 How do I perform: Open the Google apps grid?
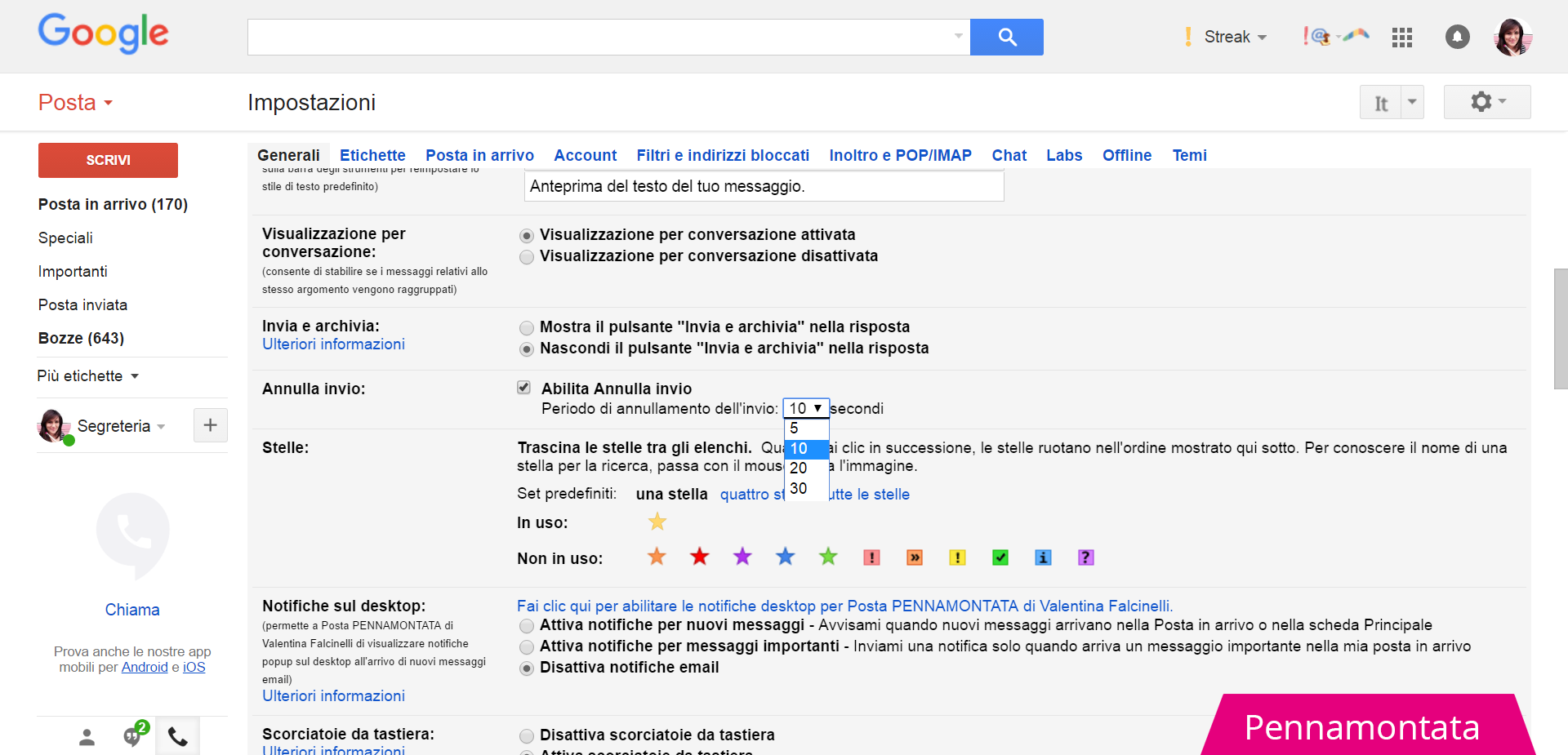pos(1401,37)
